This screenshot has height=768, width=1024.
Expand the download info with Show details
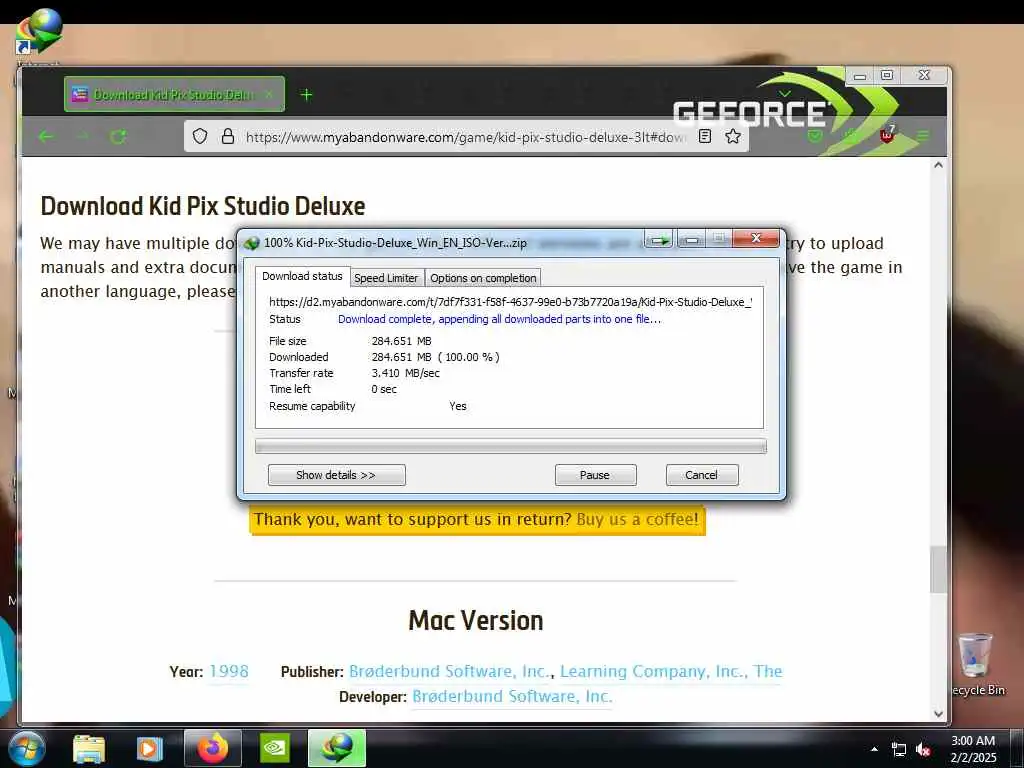point(336,475)
